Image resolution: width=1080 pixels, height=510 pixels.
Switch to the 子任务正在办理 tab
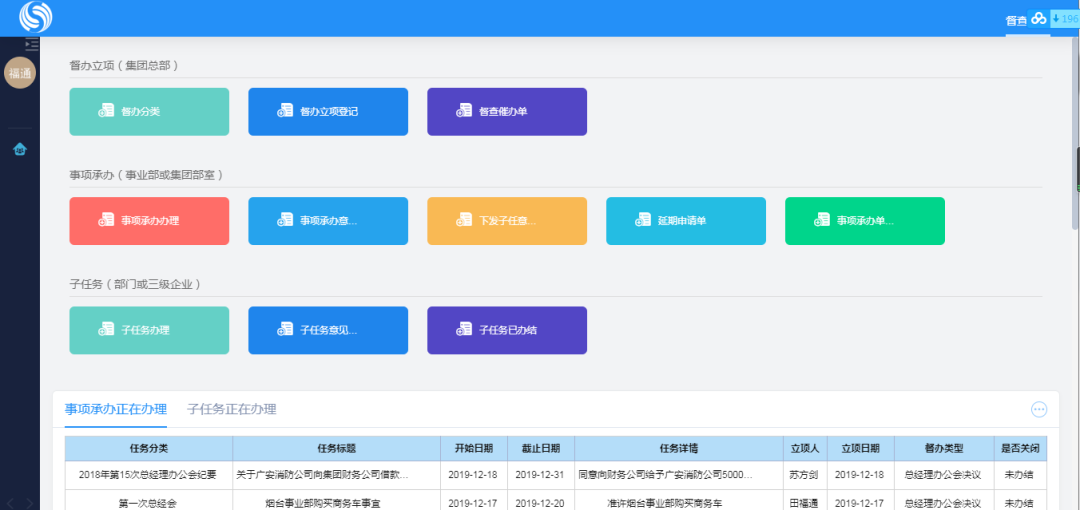pyautogui.click(x=232, y=409)
